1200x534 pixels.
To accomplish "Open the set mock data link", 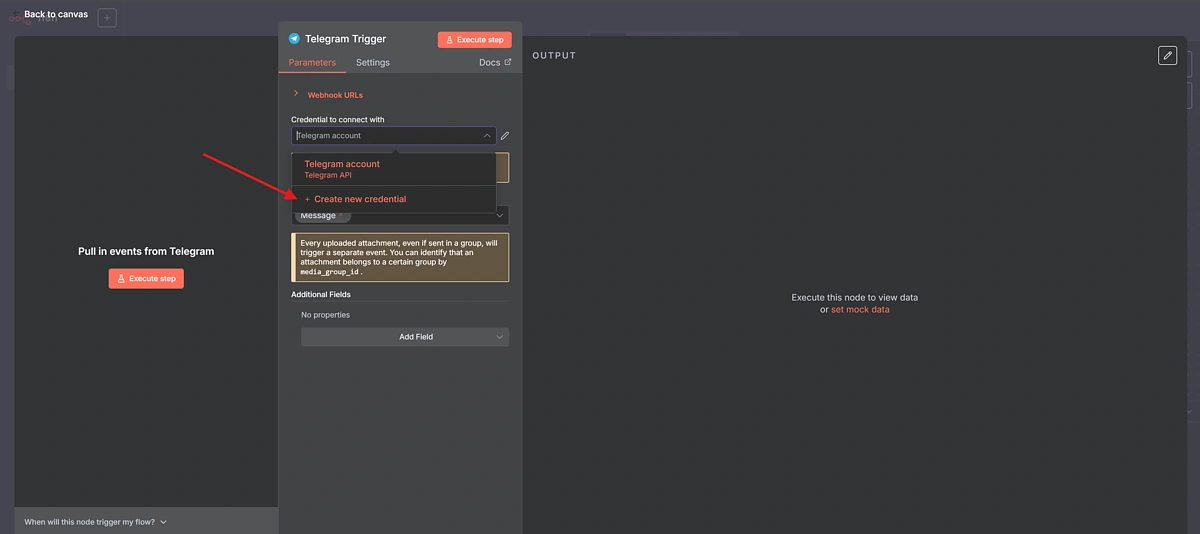I will [x=860, y=310].
